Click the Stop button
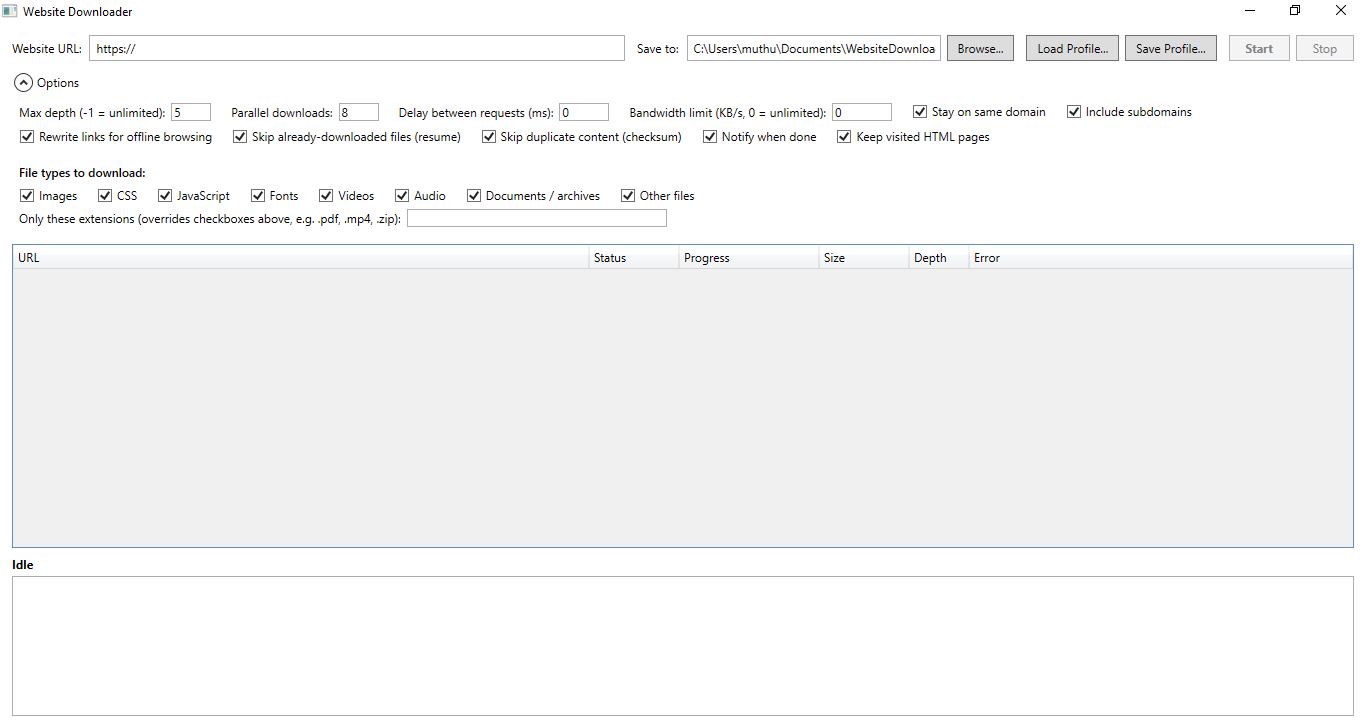The width and height of the screenshot is (1364, 727). pos(1325,48)
